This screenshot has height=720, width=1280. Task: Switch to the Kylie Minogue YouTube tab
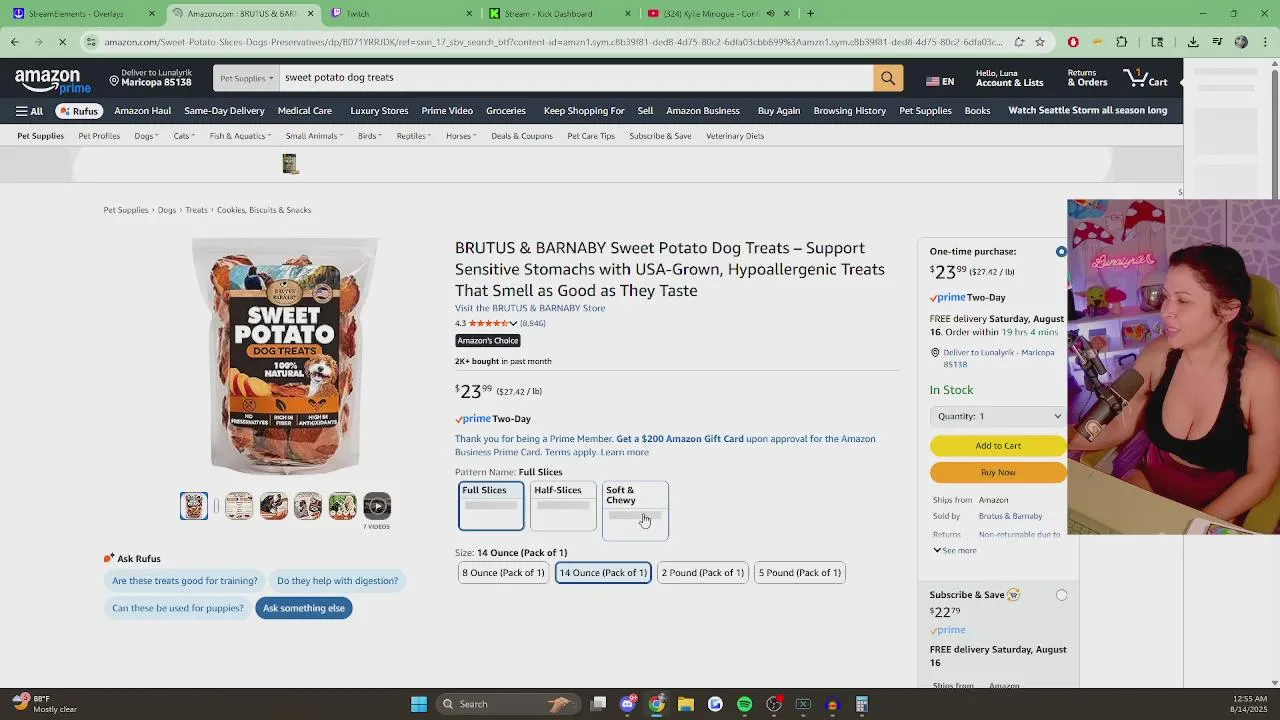(716, 14)
